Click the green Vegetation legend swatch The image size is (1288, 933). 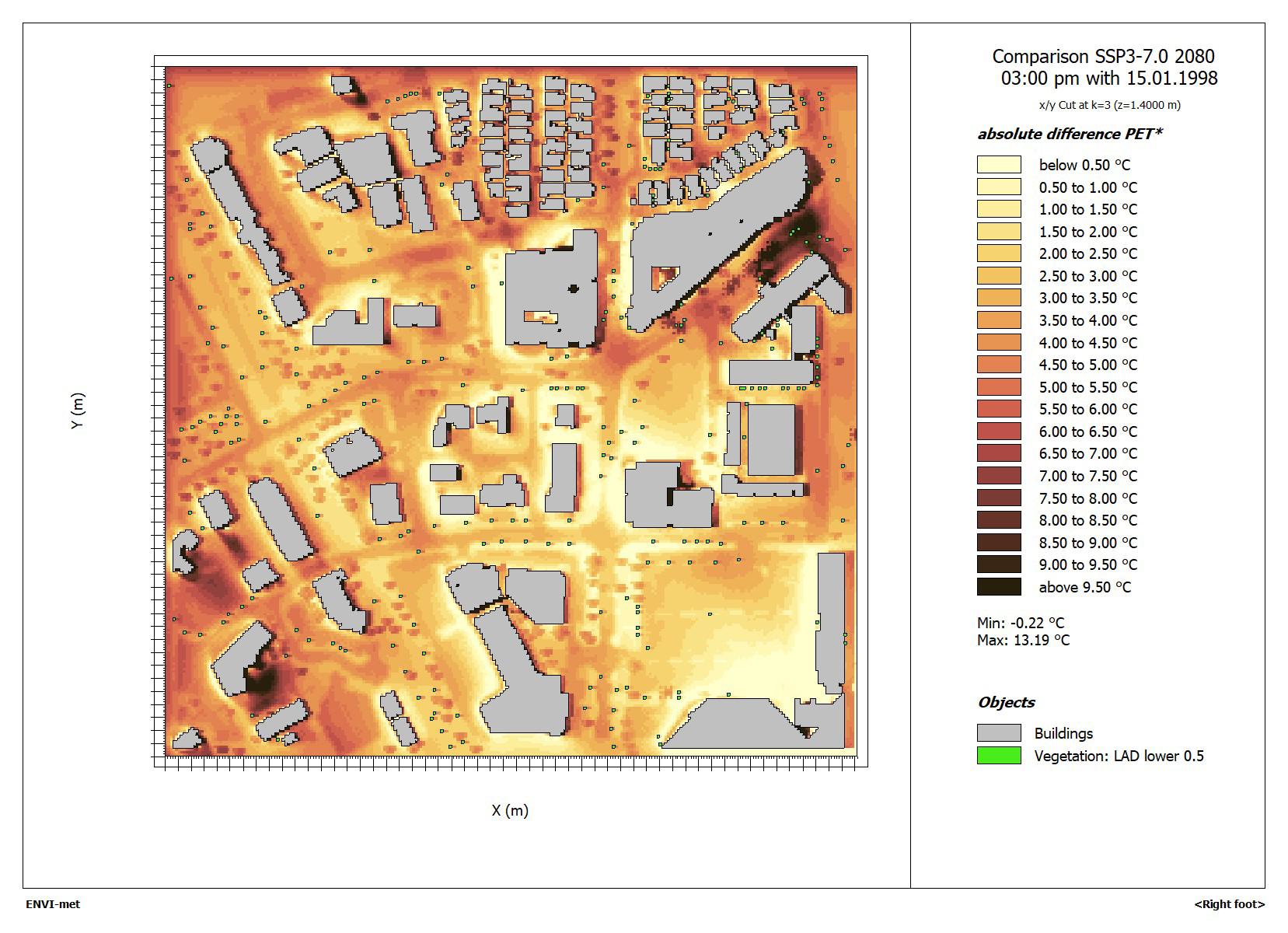pos(999,755)
